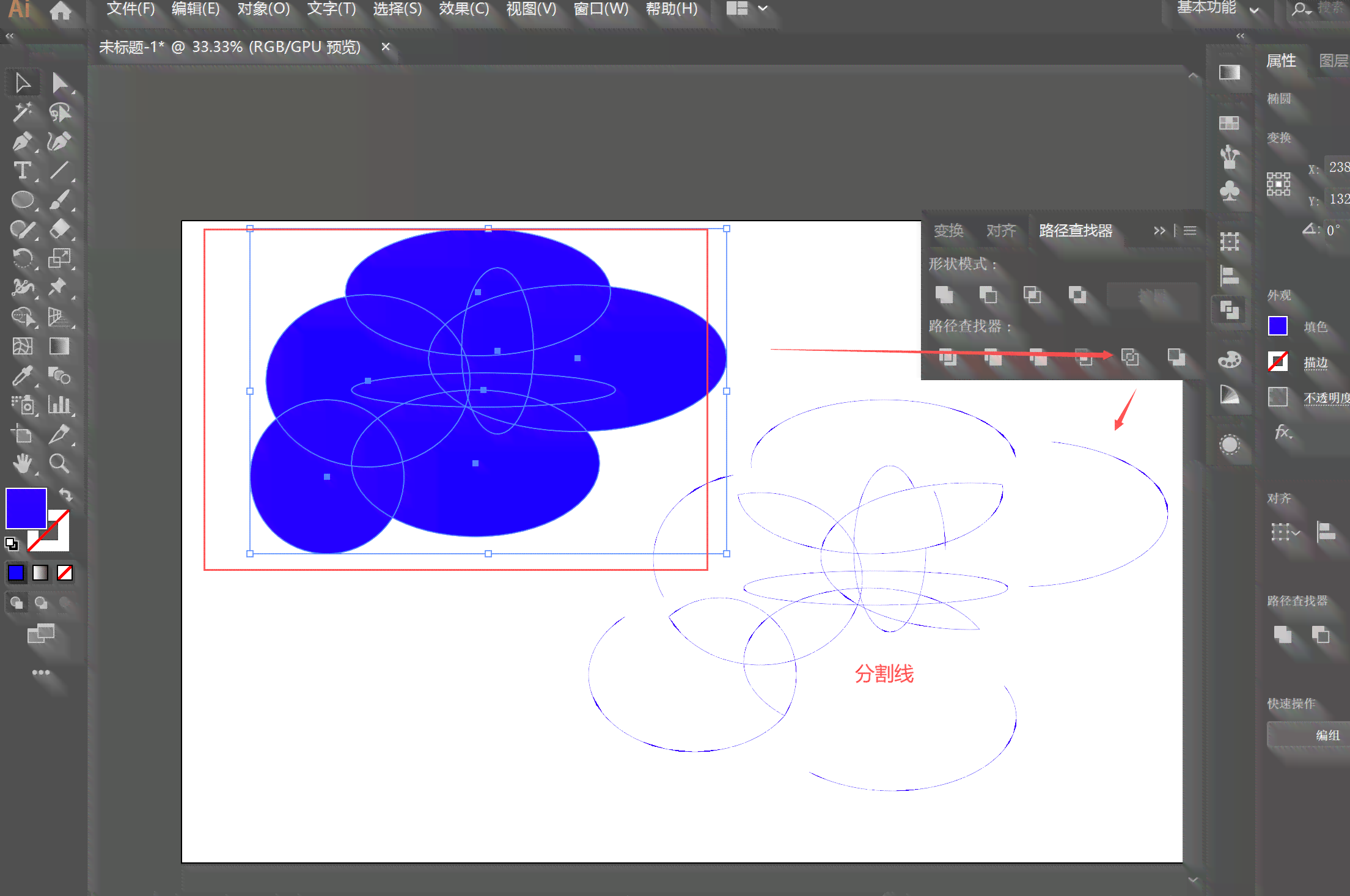Reset to default fill and stroke
This screenshot has width=1350, height=896.
[x=12, y=543]
